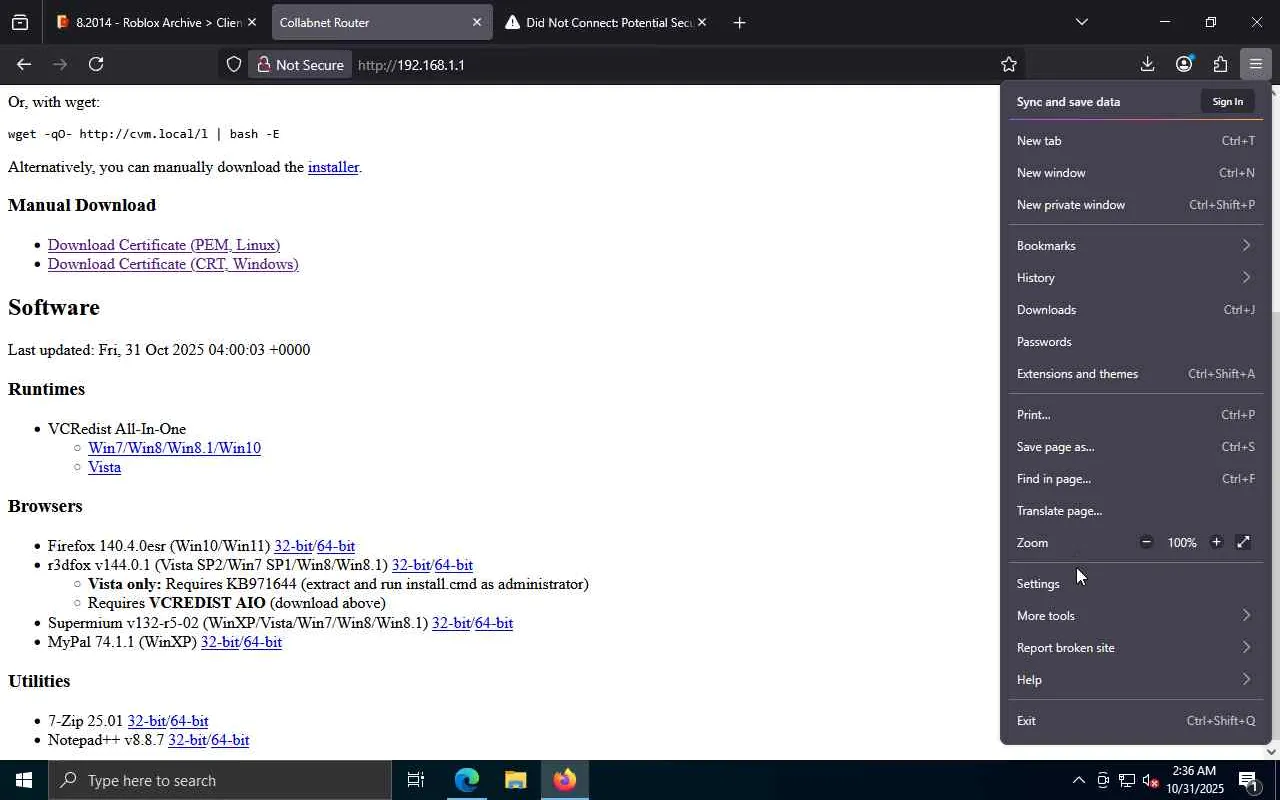The width and height of the screenshot is (1280, 800).
Task: Download Certificate (CRT, Windows) link
Action: pyautogui.click(x=173, y=264)
